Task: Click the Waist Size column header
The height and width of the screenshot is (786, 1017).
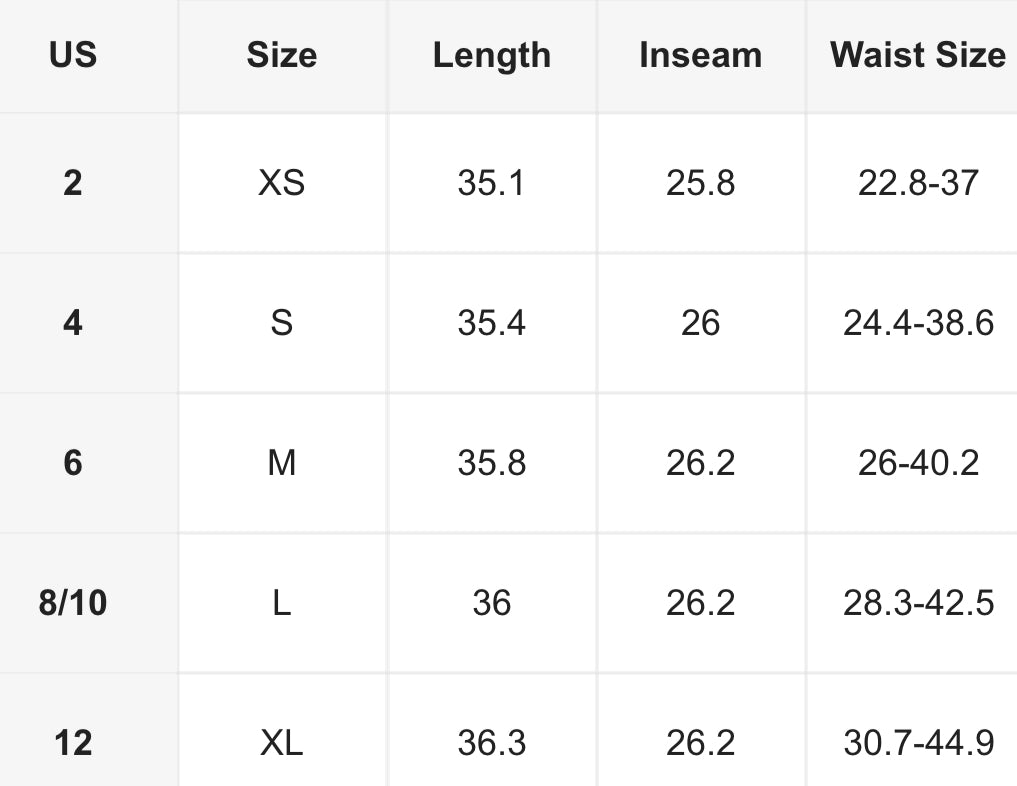Action: pyautogui.click(x=917, y=55)
